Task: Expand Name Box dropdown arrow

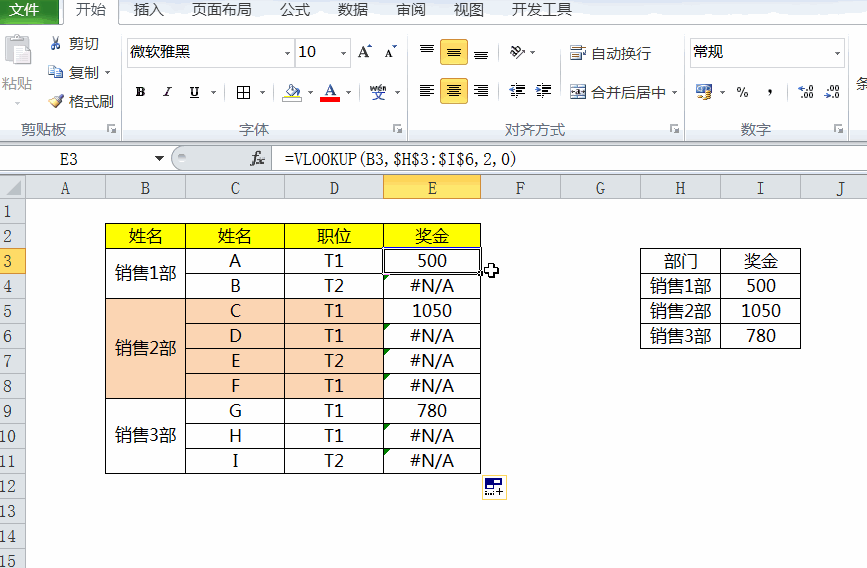Action: pos(159,159)
